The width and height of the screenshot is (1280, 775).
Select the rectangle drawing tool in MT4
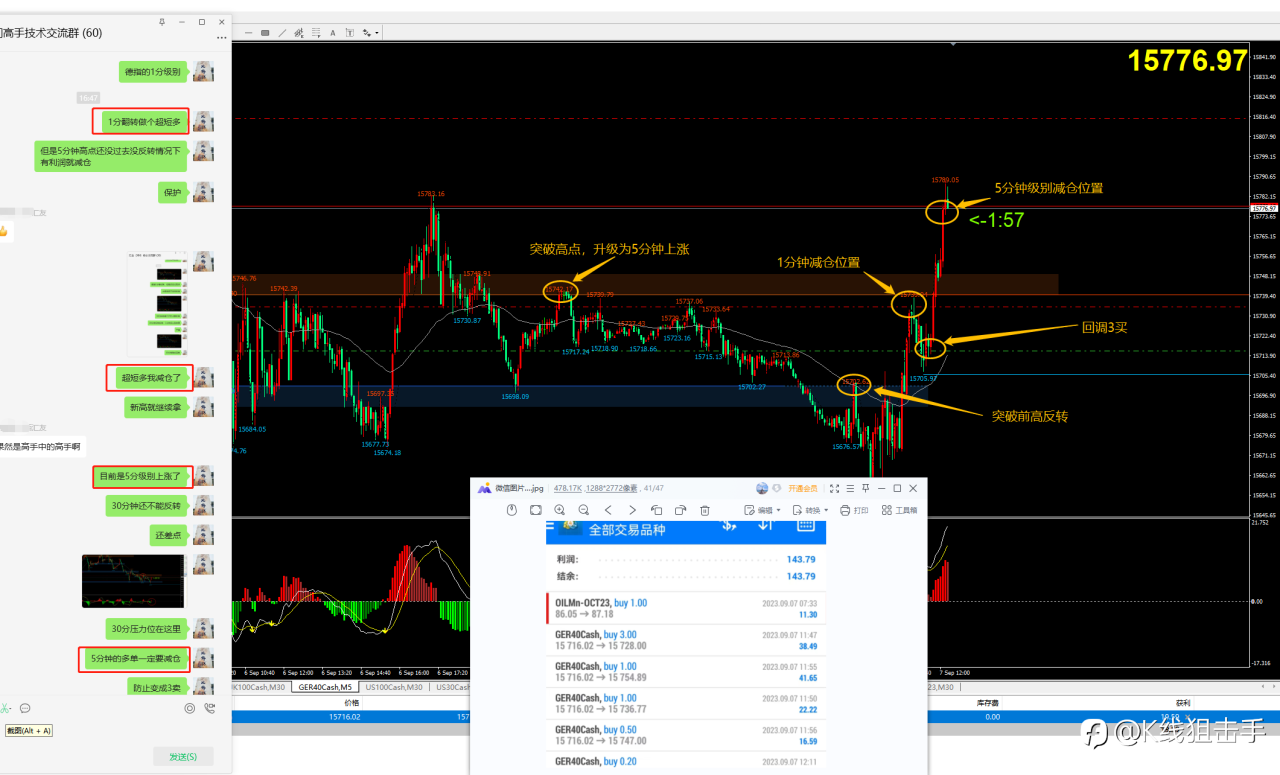(265, 33)
